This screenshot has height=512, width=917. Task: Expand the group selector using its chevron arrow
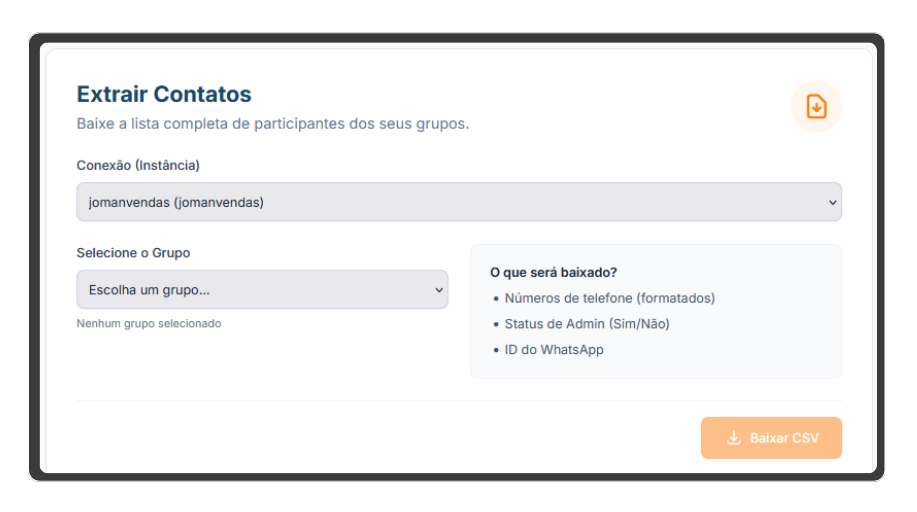coord(438,290)
